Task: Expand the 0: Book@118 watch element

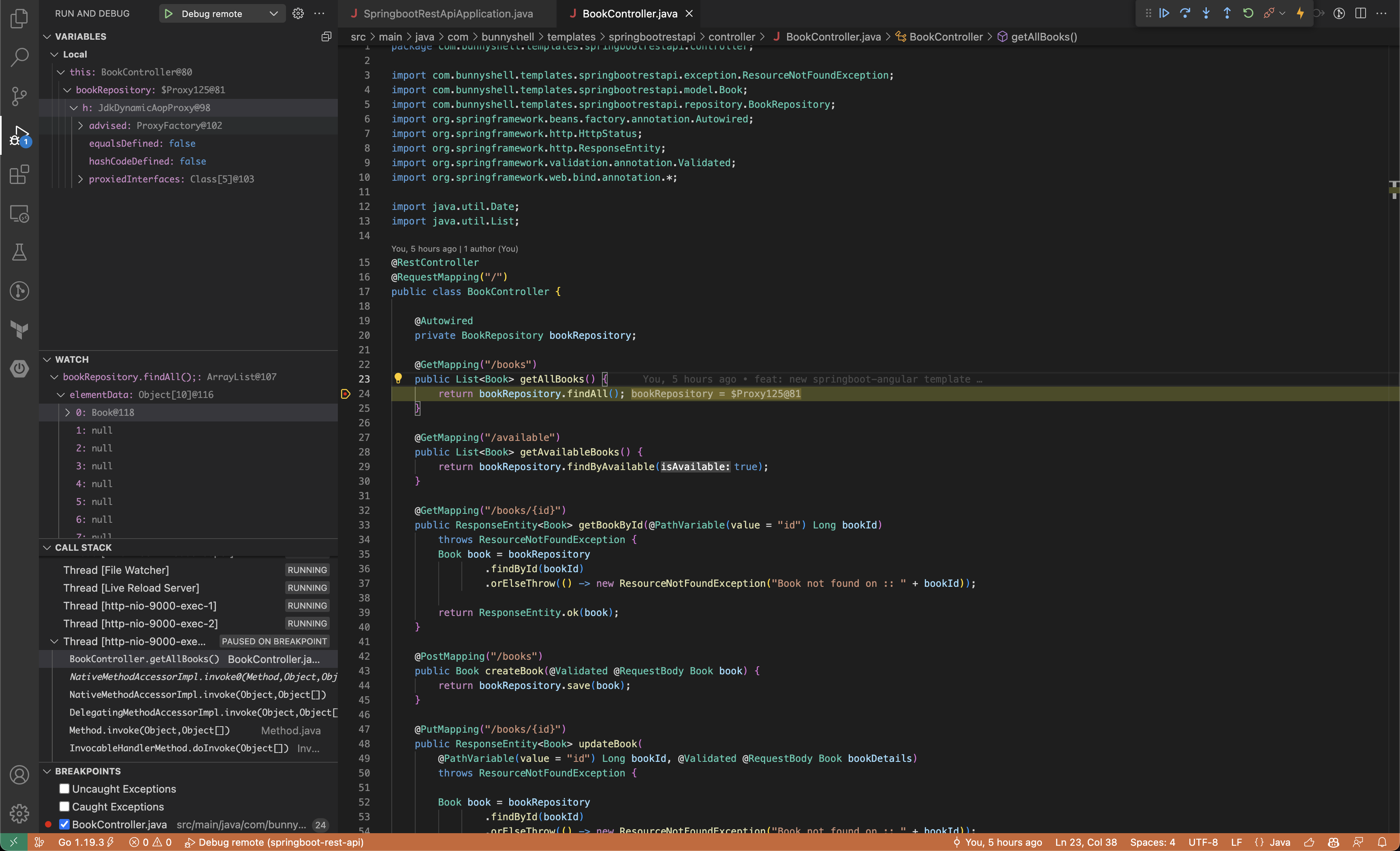Action: pyautogui.click(x=67, y=412)
